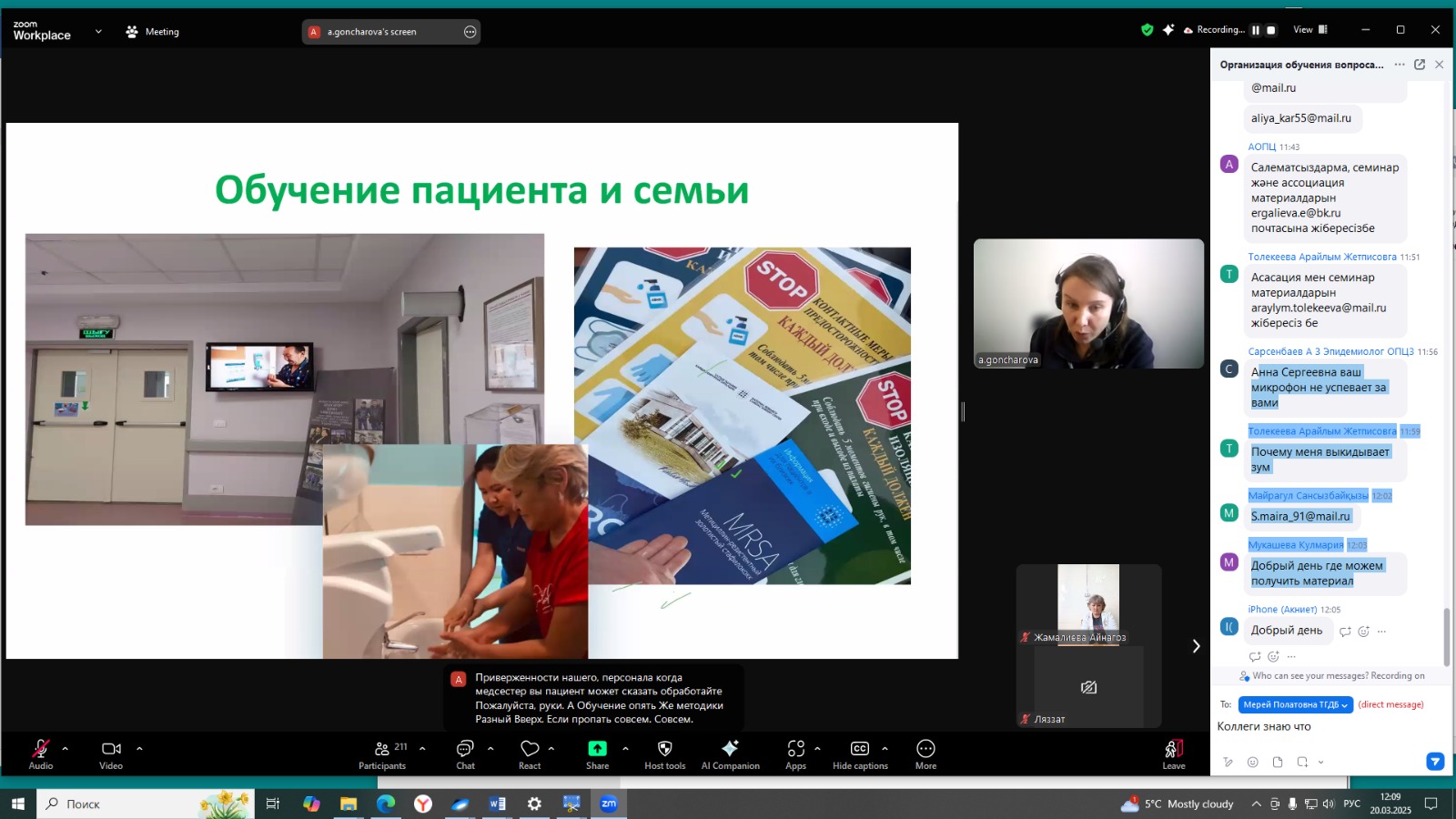Open Host tools shield icon
The width and height of the screenshot is (1456, 819).
664,749
